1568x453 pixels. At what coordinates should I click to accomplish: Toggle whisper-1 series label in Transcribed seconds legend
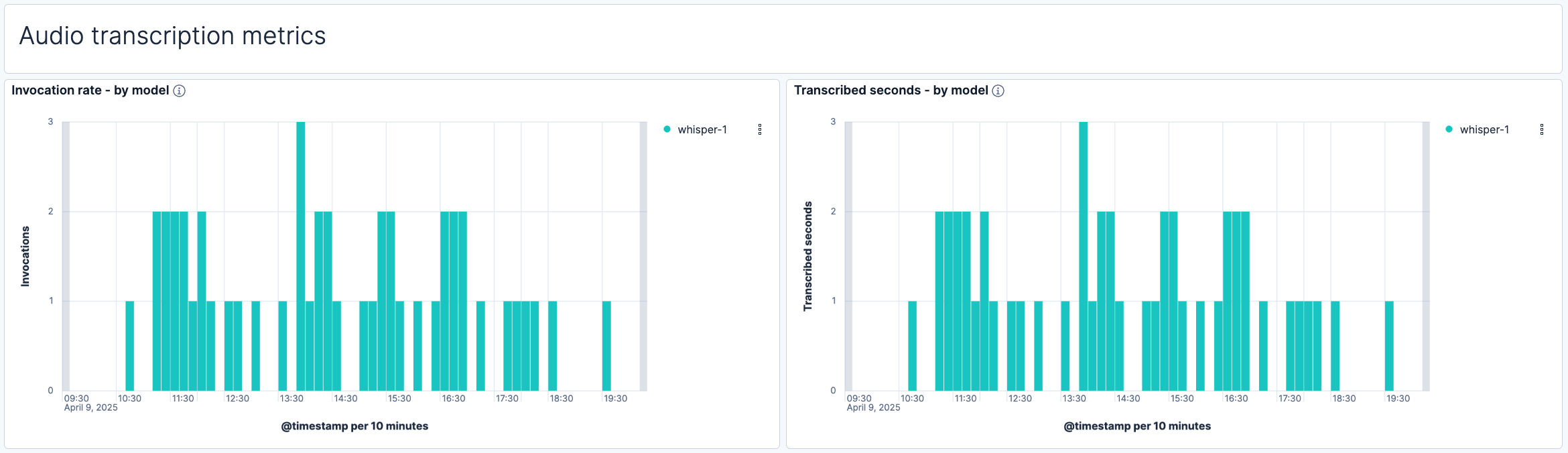click(1484, 129)
